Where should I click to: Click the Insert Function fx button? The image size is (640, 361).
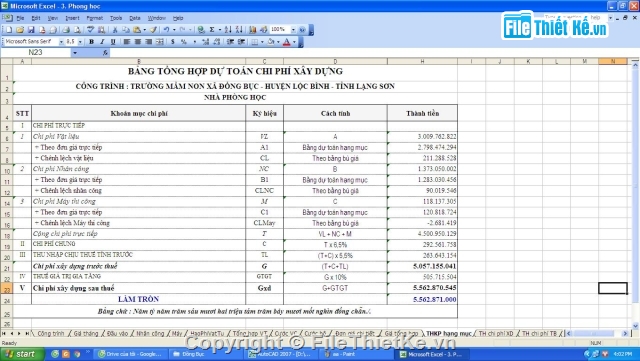(105, 53)
